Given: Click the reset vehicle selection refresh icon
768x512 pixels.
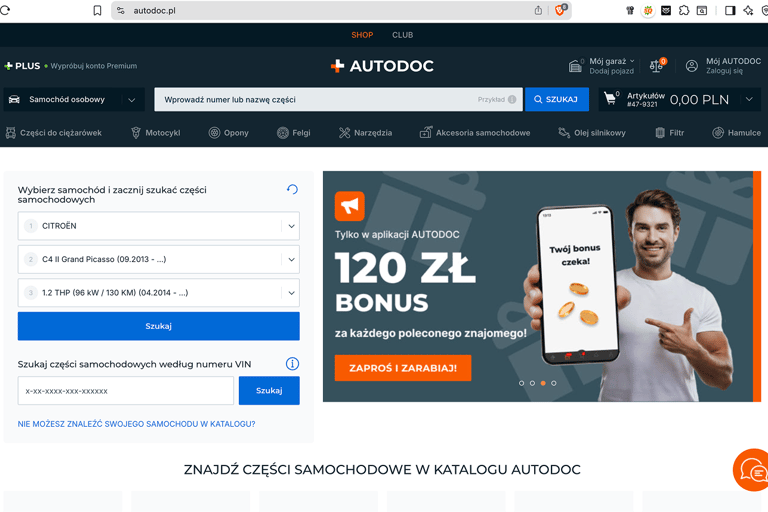Looking at the screenshot, I should (x=292, y=190).
